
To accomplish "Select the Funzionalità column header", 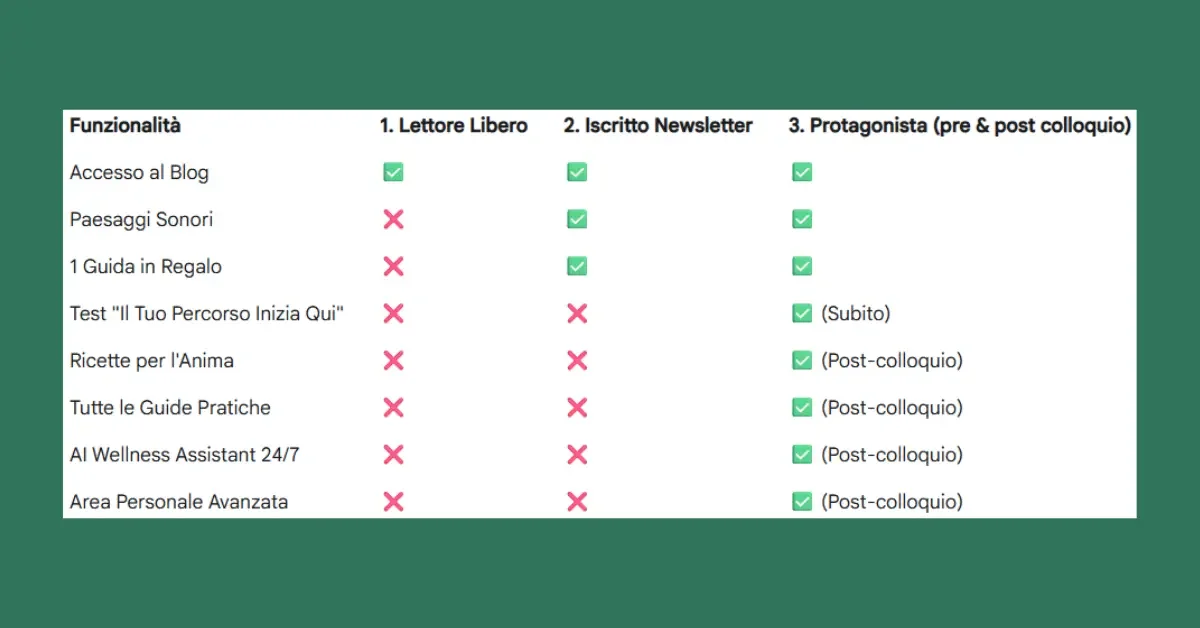I will point(125,126).
